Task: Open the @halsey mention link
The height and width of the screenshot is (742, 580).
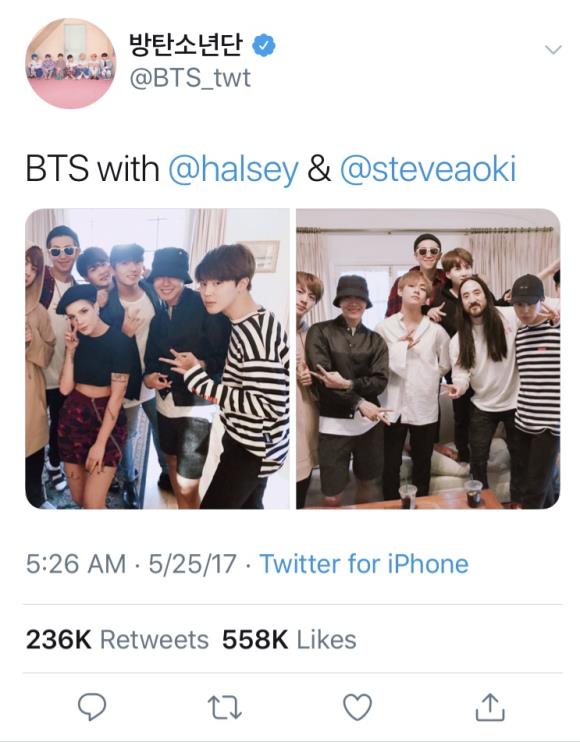Action: [234, 169]
